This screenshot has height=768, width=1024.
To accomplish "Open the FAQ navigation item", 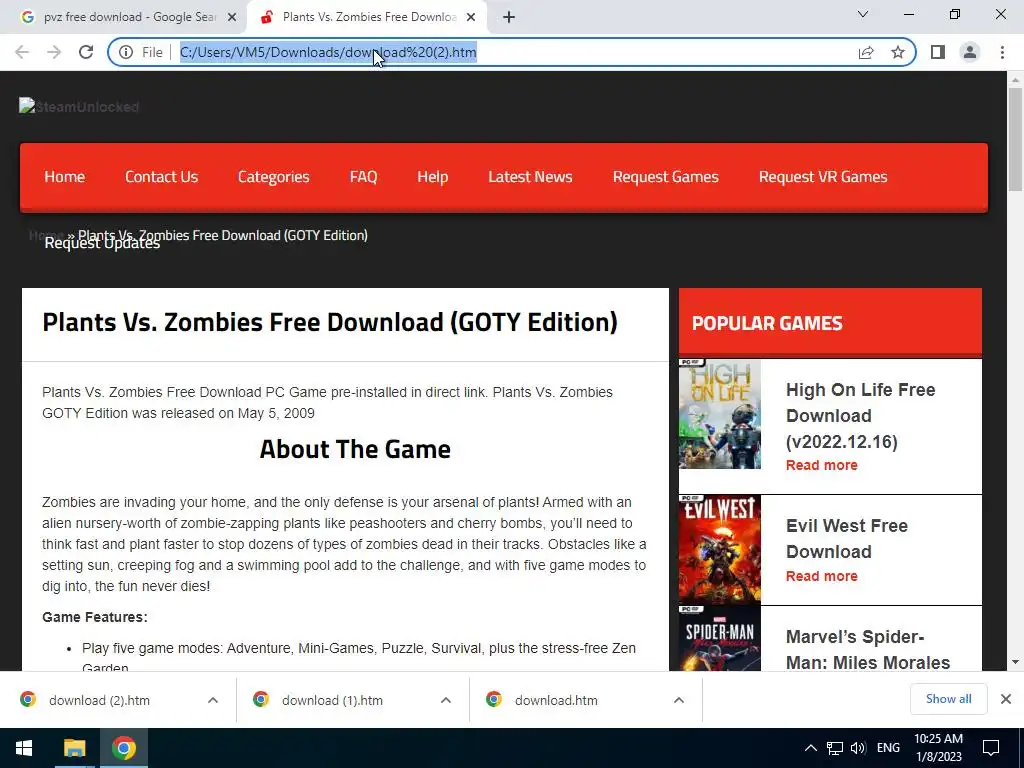I will coord(363,177).
